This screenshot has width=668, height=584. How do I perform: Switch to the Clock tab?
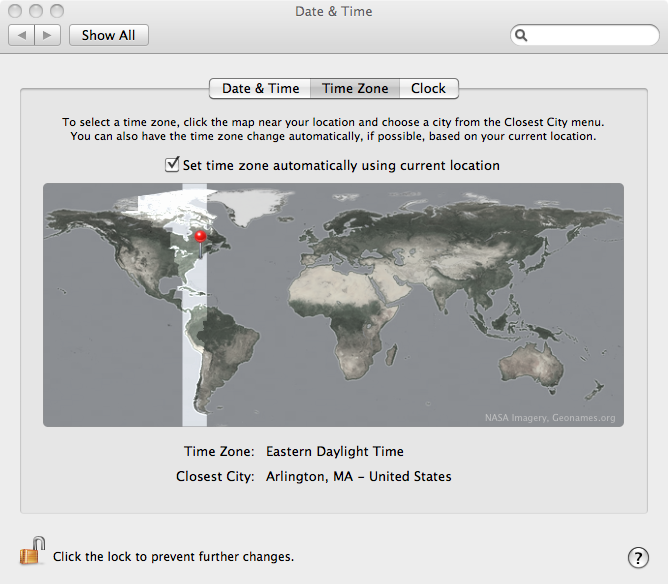(x=428, y=88)
